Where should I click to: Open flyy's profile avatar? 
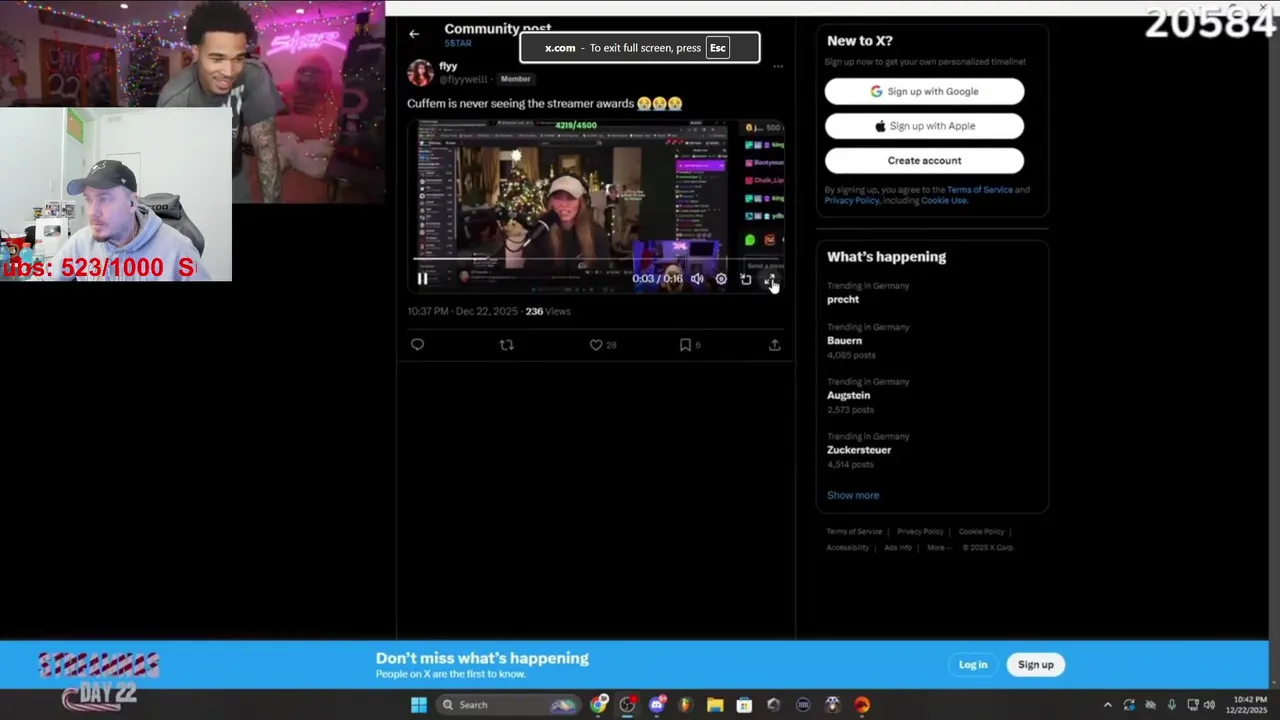click(x=420, y=73)
